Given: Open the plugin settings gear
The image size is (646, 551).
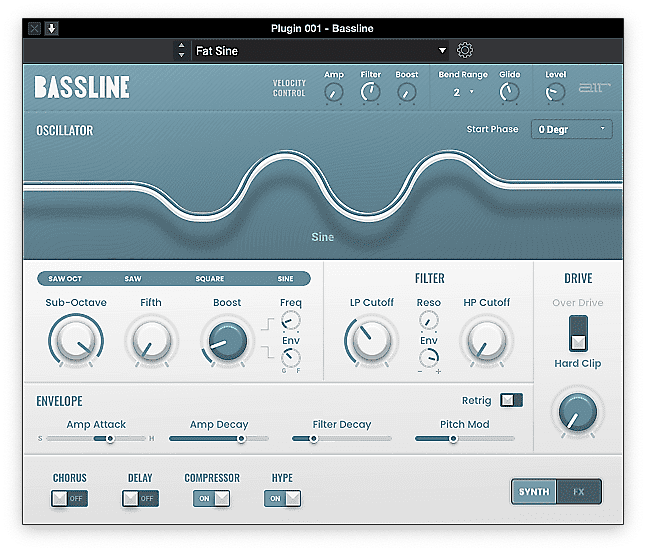Looking at the screenshot, I should pos(465,50).
